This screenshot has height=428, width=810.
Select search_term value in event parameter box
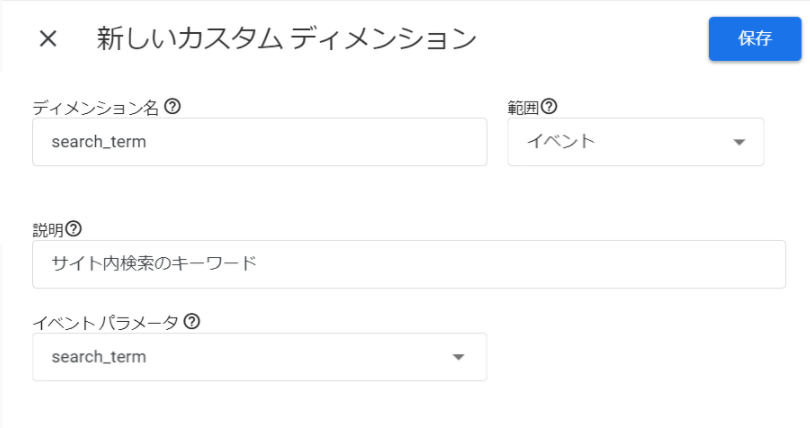99,357
